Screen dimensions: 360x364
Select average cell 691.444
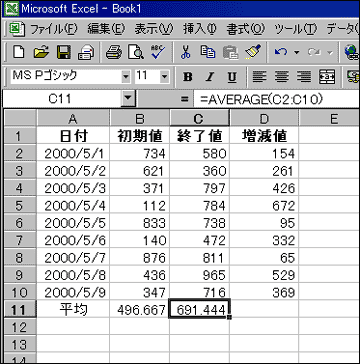[x=199, y=310]
